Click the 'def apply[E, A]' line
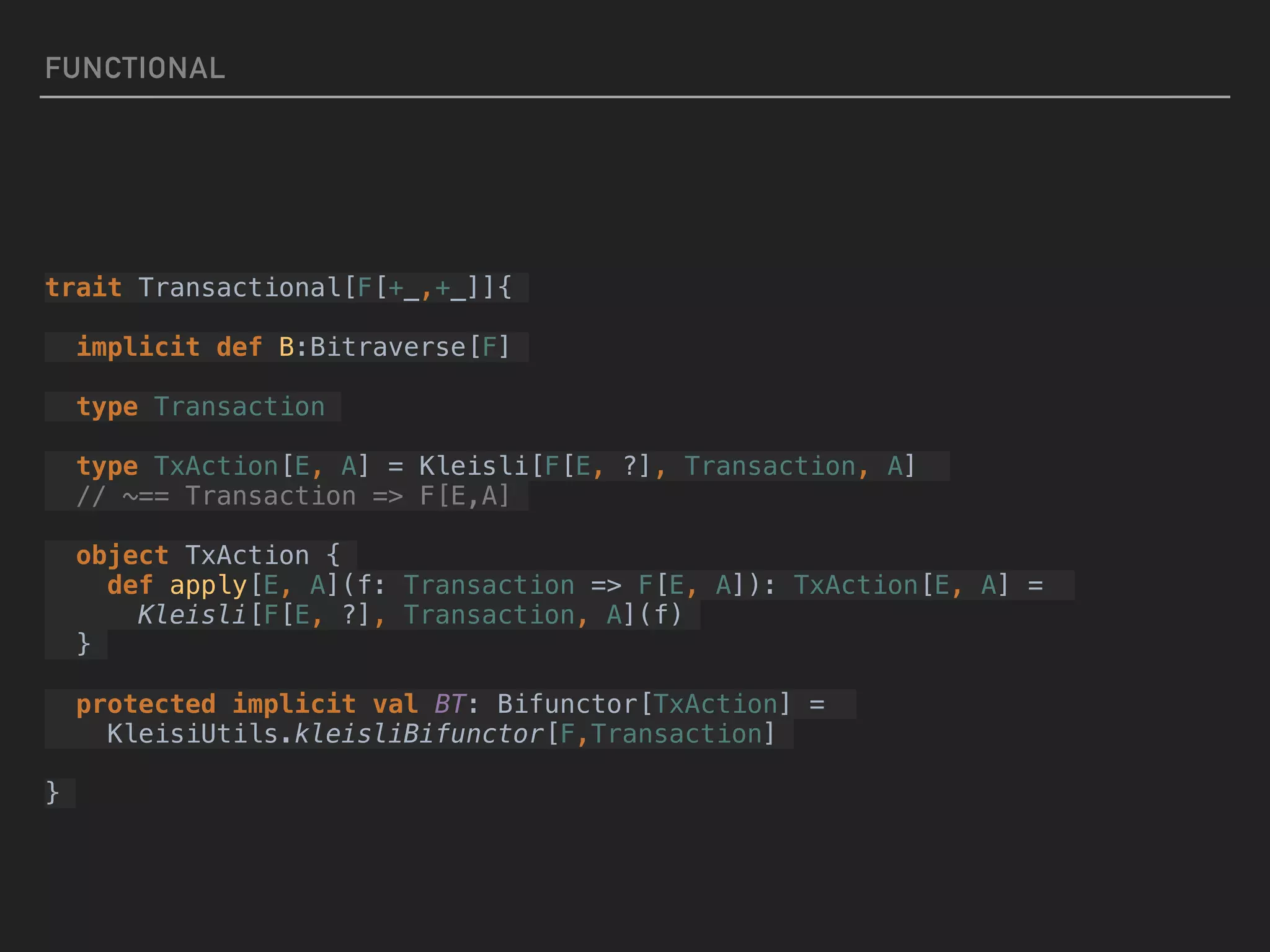The height and width of the screenshot is (952, 1270). pos(575,585)
